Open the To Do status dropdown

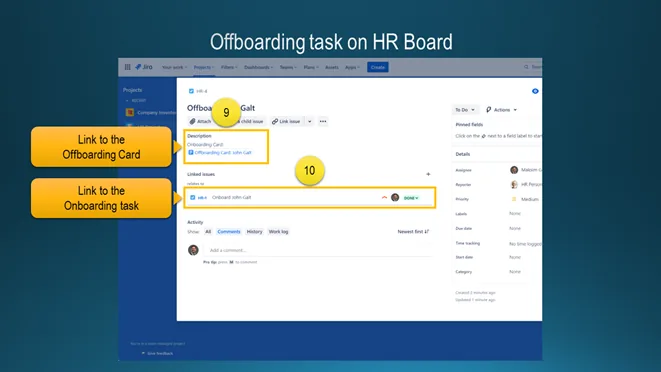465,110
